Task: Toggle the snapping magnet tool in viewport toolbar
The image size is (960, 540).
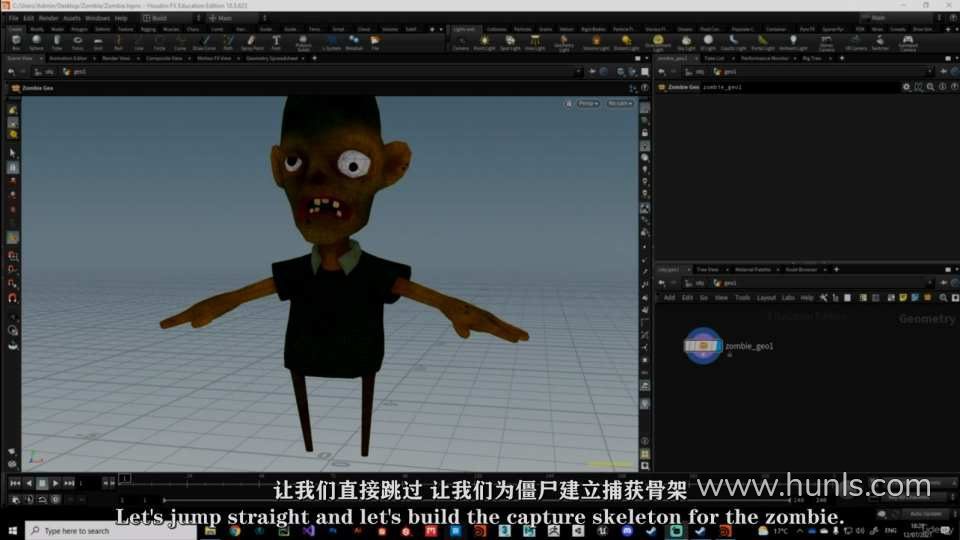Action: (x=13, y=298)
